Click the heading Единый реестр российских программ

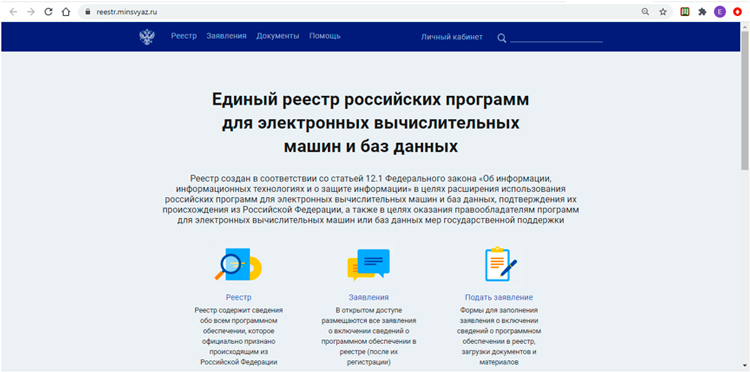pyautogui.click(x=371, y=123)
